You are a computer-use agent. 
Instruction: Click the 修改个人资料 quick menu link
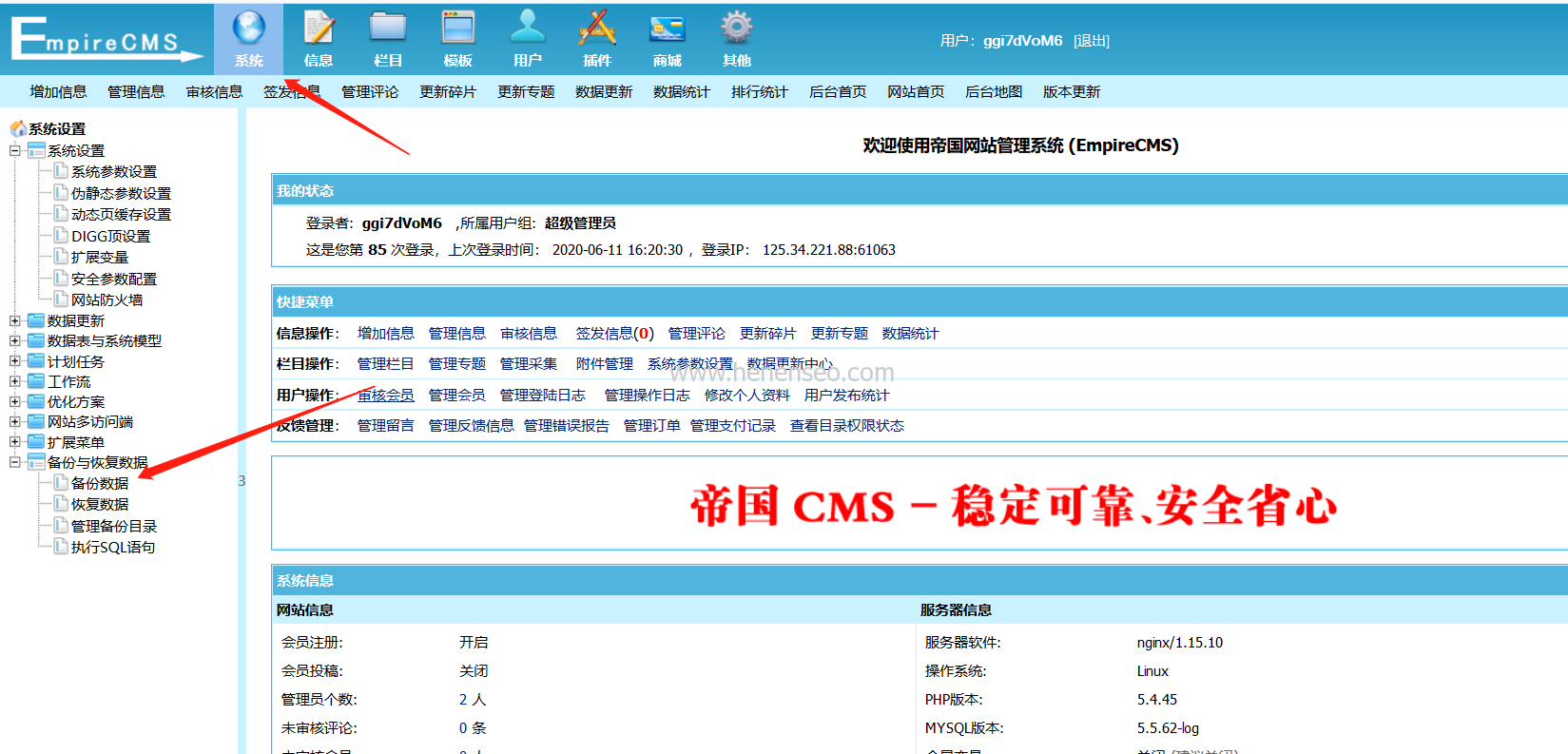coord(747,396)
